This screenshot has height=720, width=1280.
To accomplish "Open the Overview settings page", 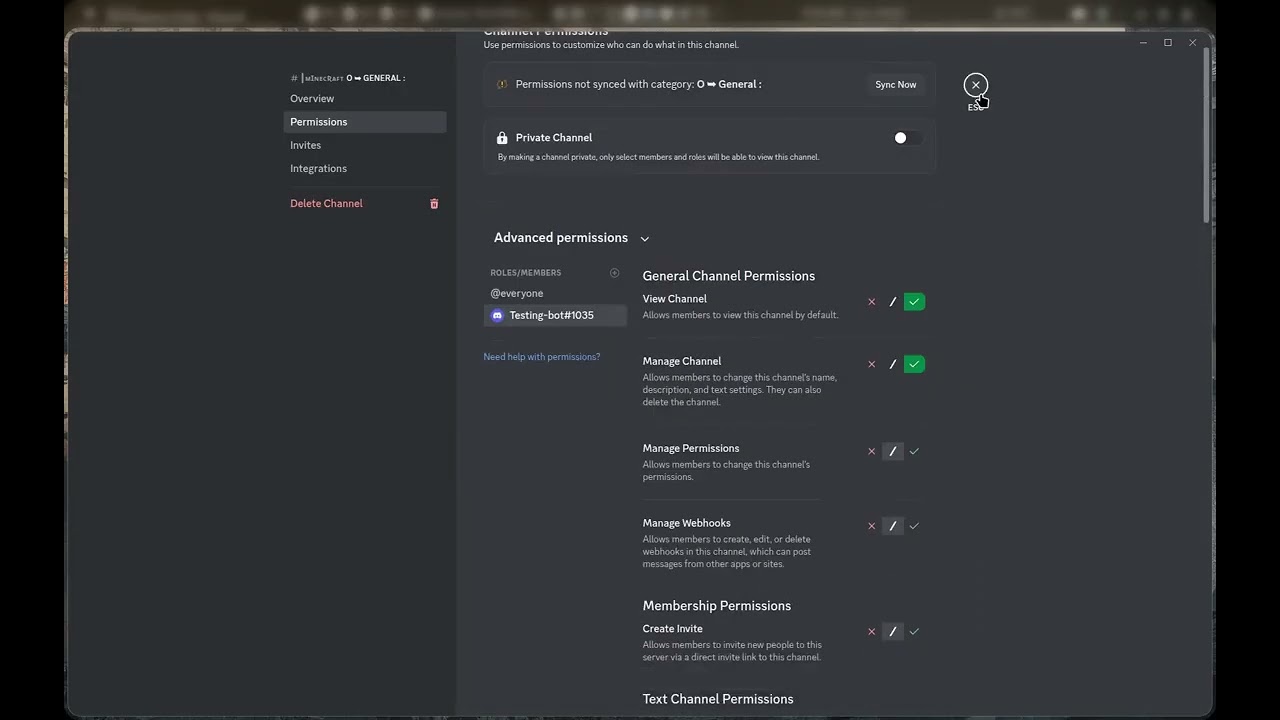I will point(365,98).
